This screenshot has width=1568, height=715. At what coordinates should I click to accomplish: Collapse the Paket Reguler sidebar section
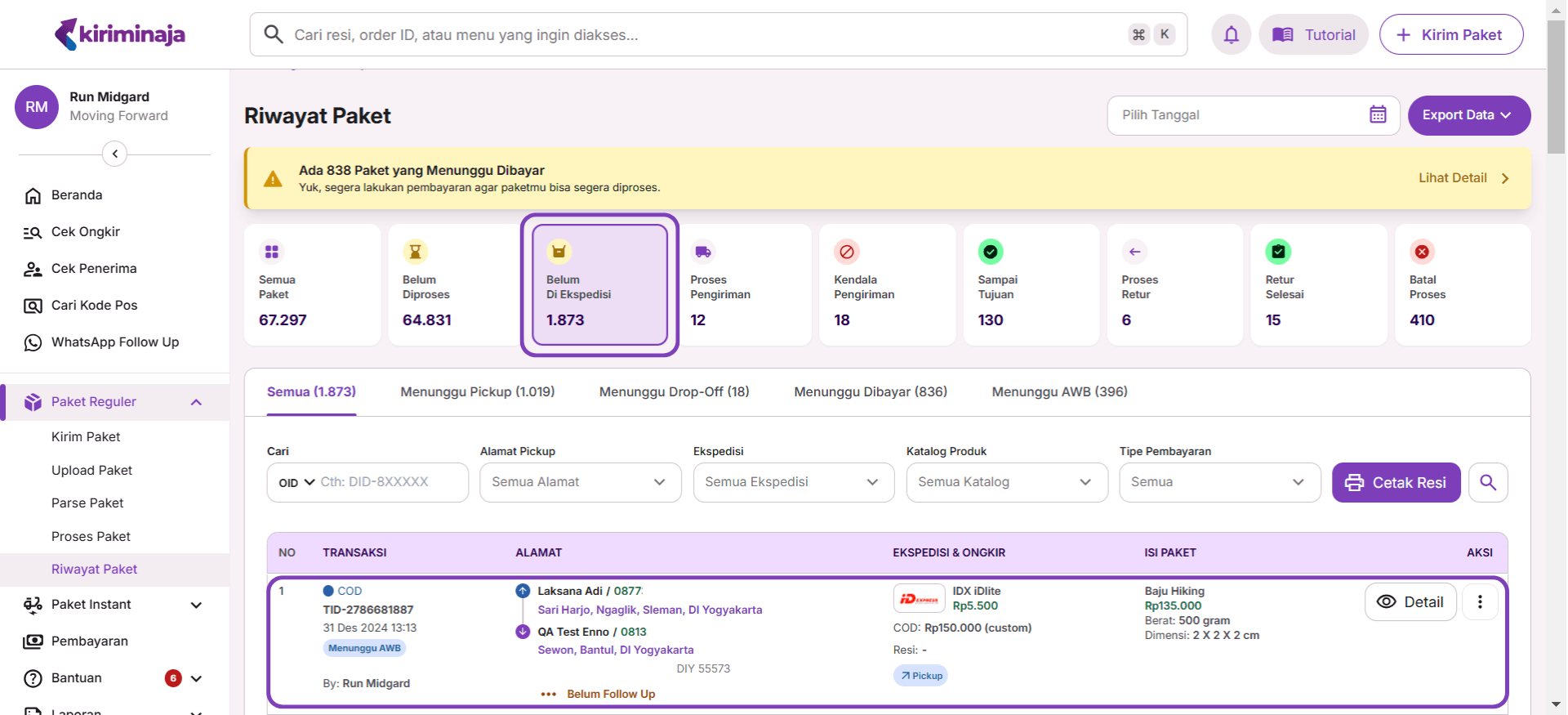[x=196, y=402]
